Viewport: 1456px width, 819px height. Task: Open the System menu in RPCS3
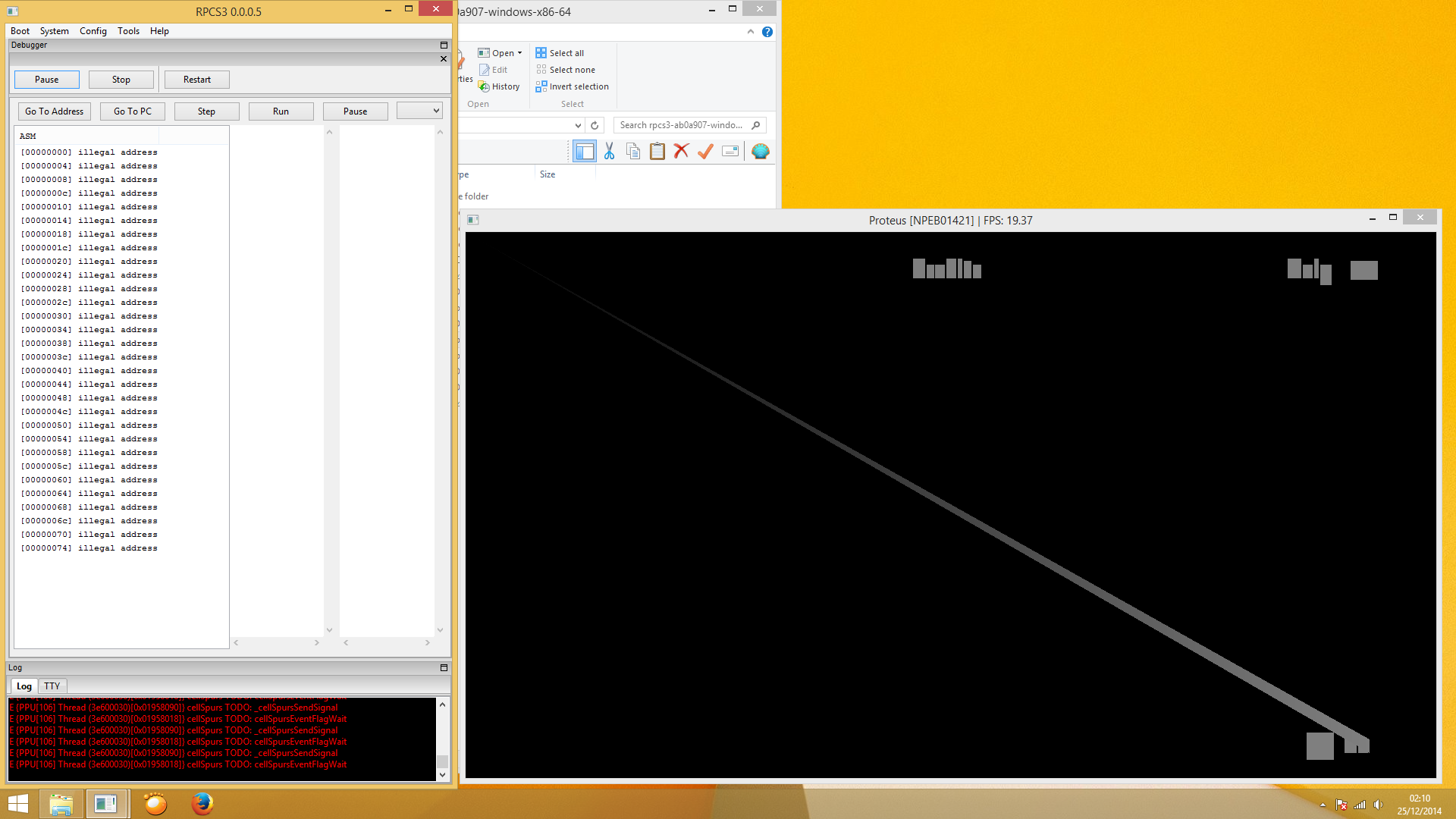55,31
